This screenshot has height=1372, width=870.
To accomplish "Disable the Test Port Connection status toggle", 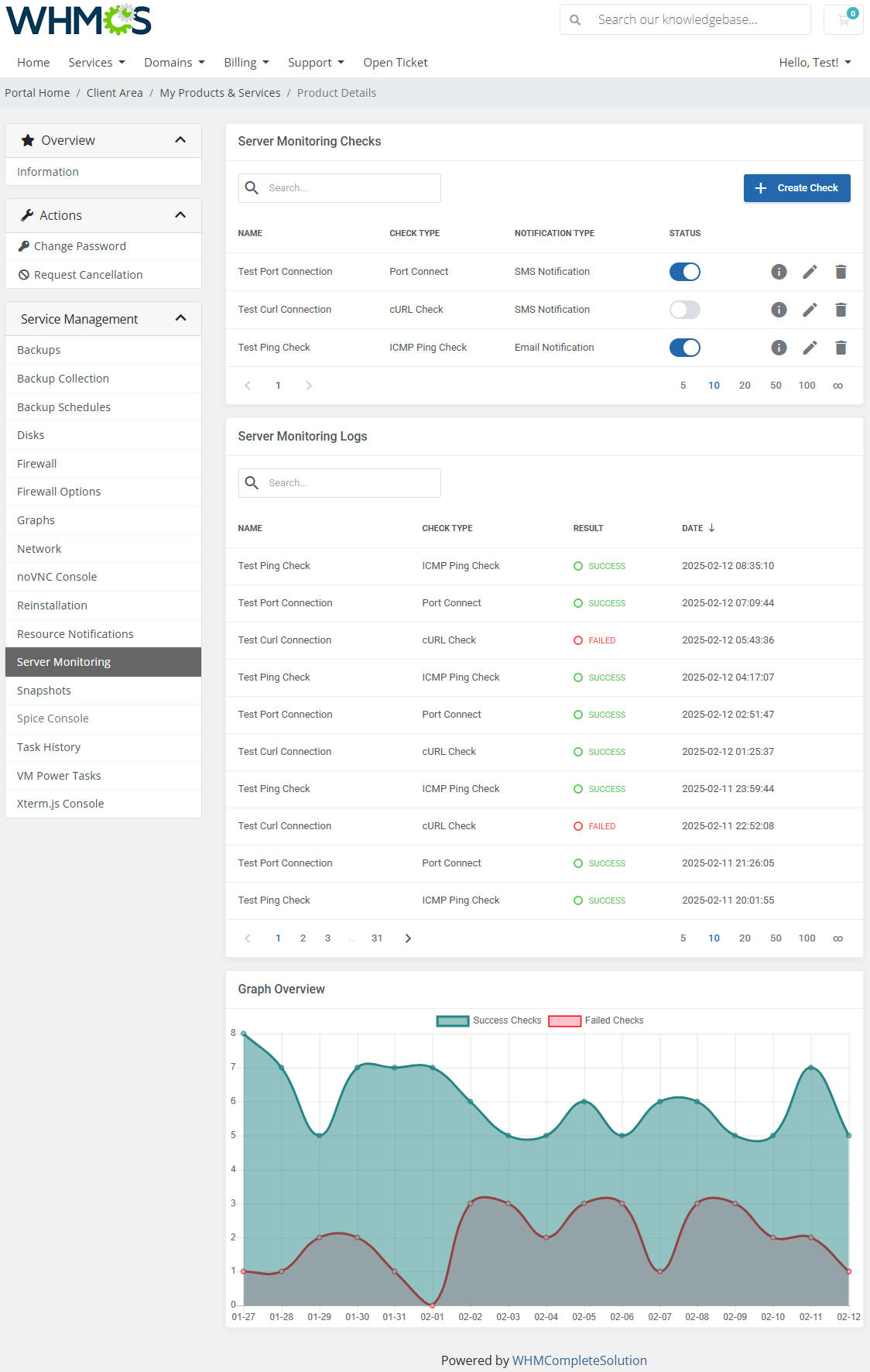I will [684, 272].
